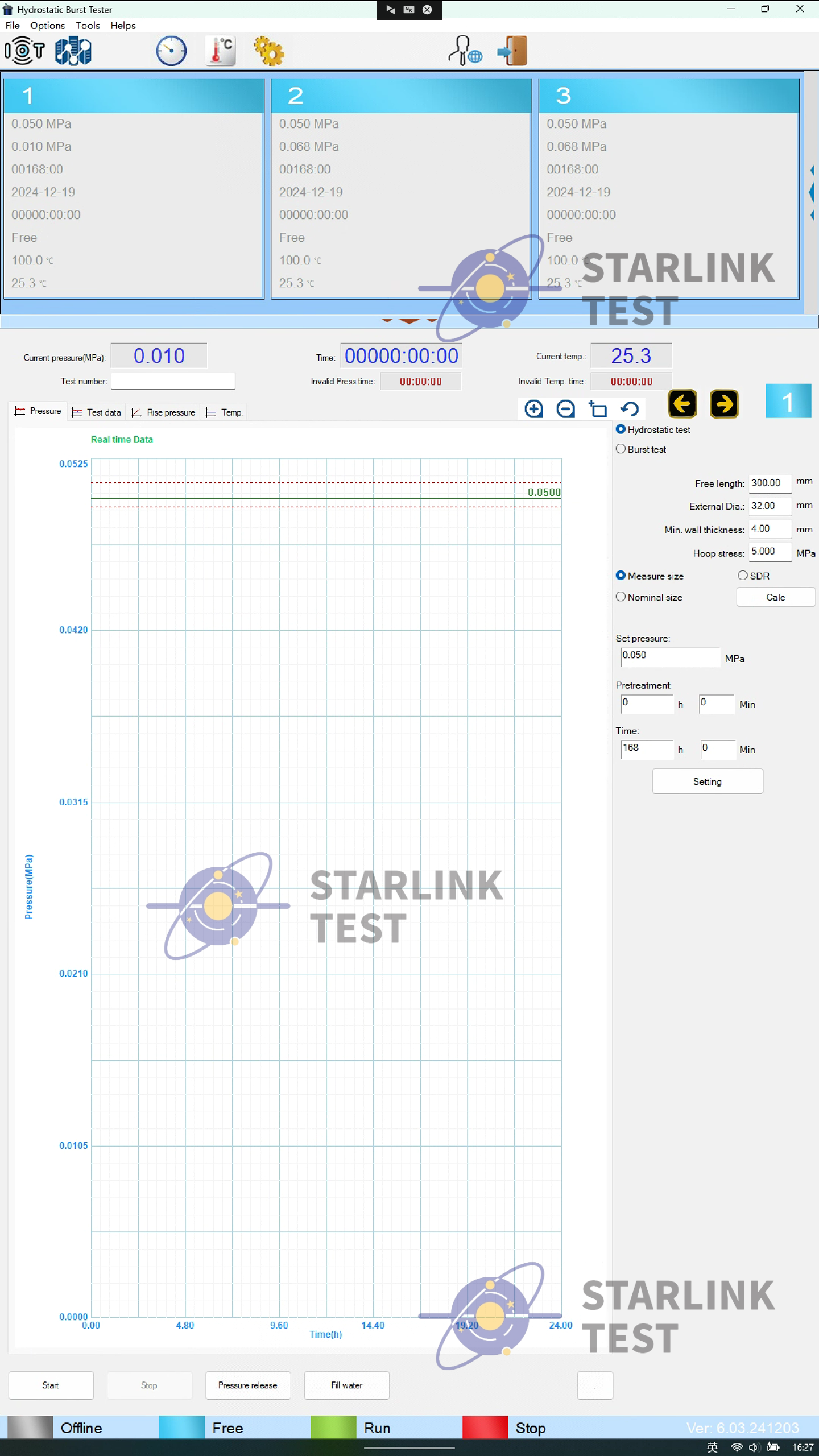Screen dimensions: 819x1456
Task: Click the Set pressure input field
Action: point(671,656)
